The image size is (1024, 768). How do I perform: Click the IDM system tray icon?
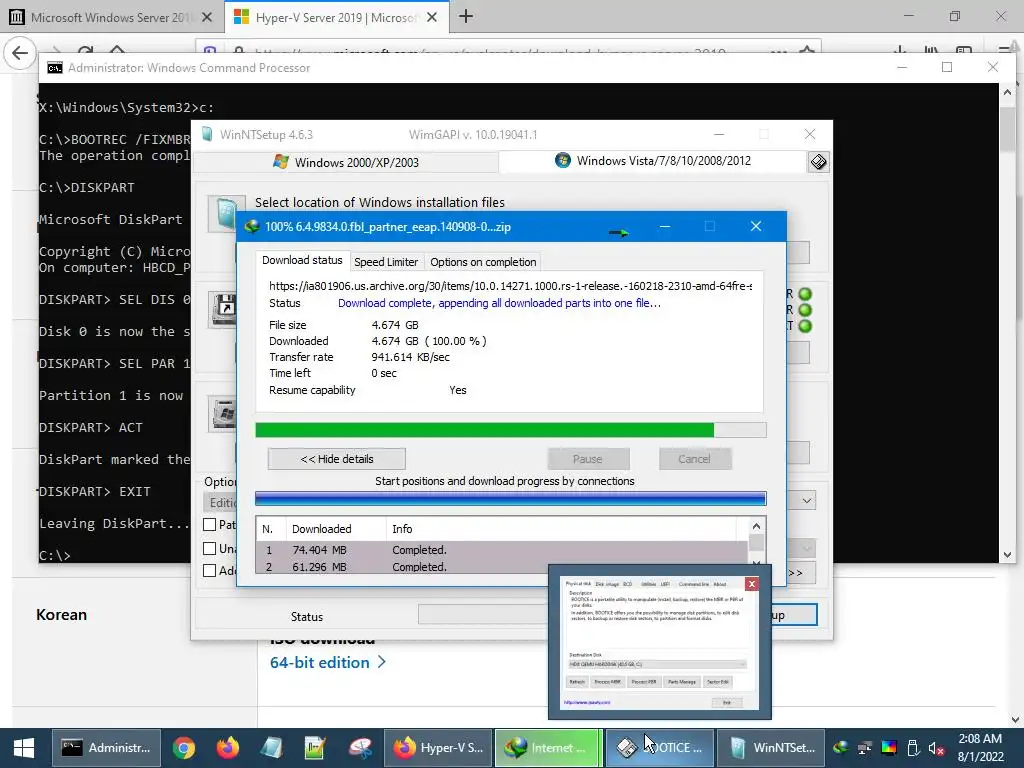point(841,748)
